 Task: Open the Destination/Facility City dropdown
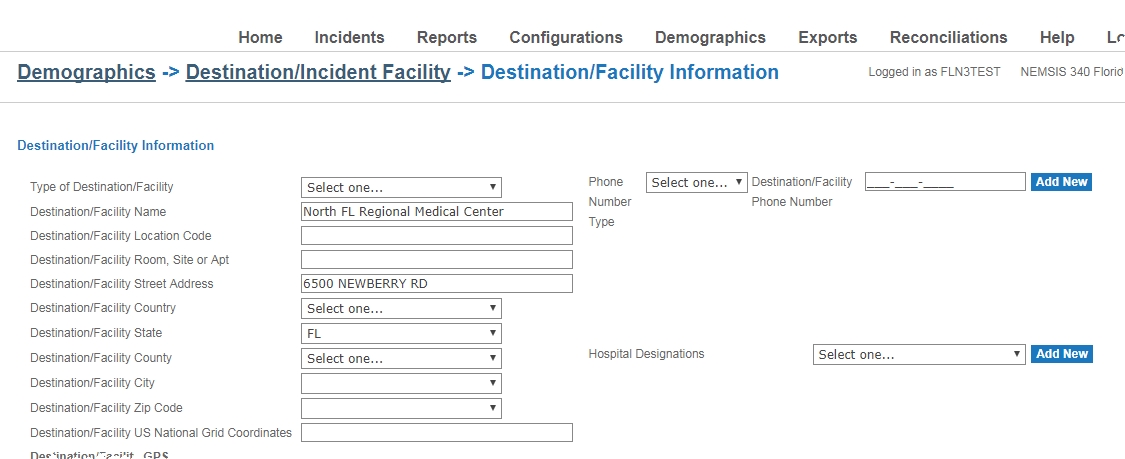(401, 384)
